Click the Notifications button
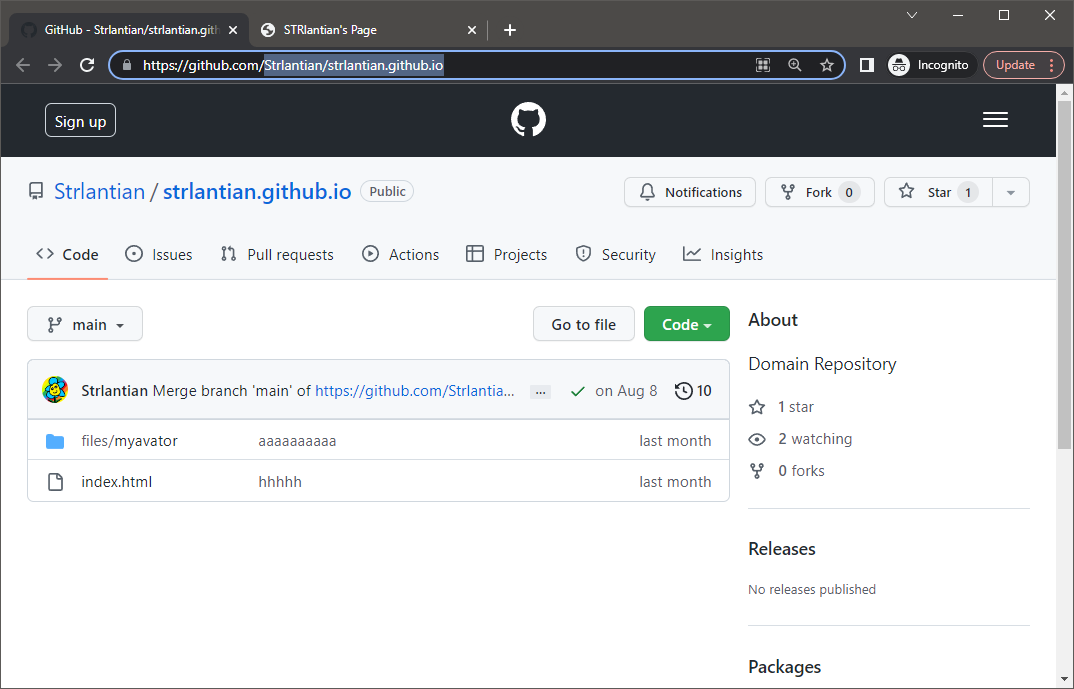1074x689 pixels. 690,192
